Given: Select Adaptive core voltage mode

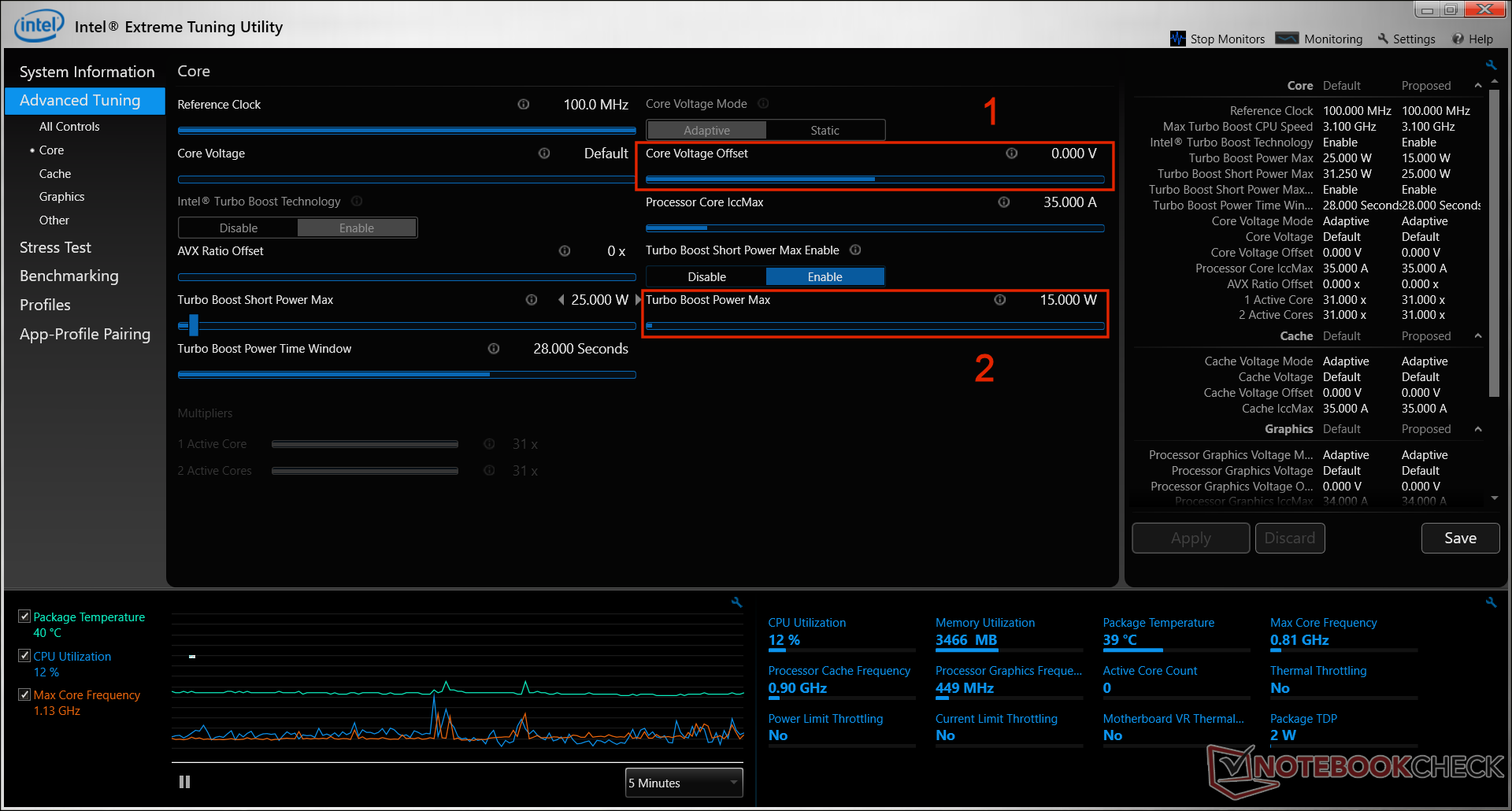Looking at the screenshot, I should [706, 130].
